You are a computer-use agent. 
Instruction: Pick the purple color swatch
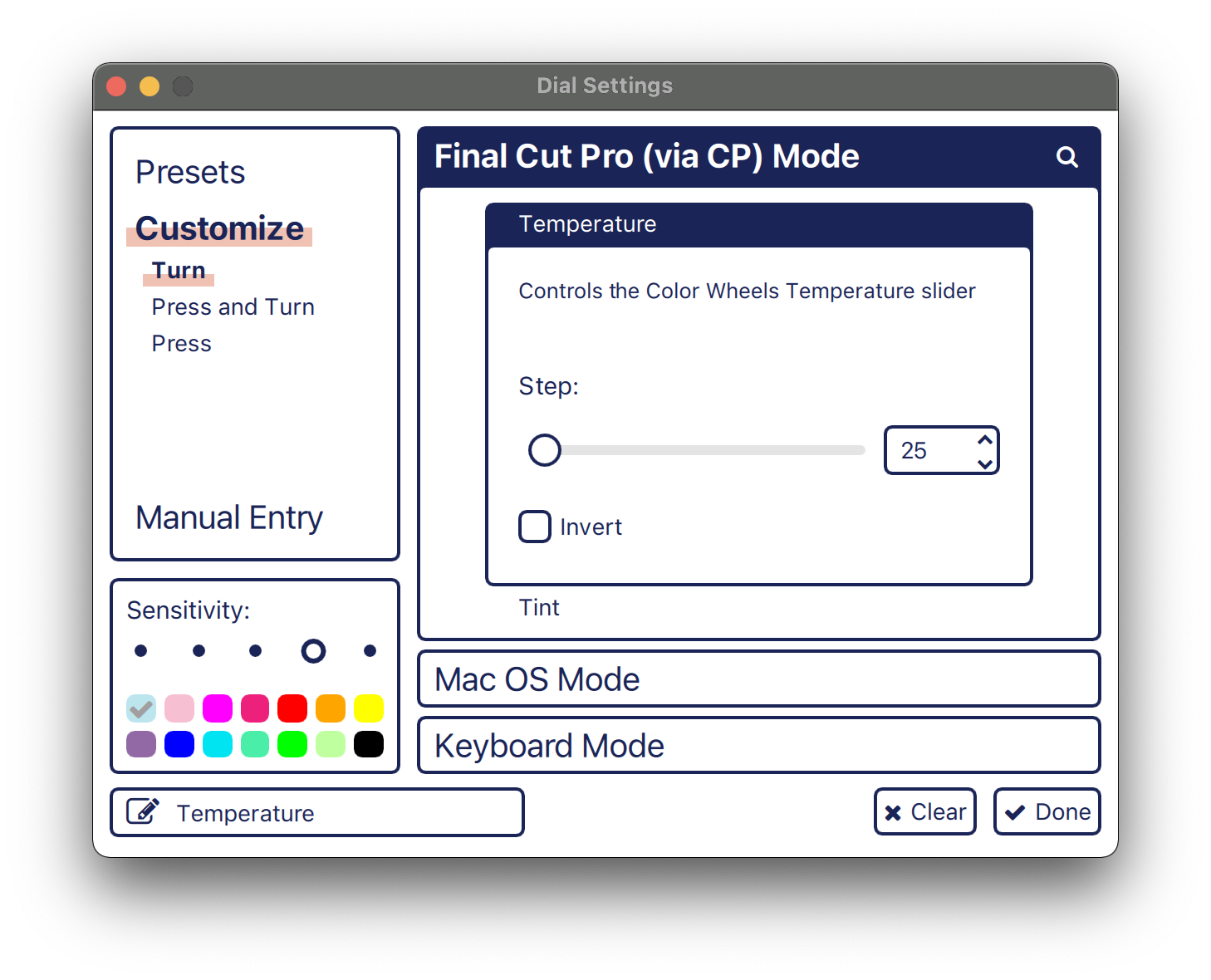pyautogui.click(x=141, y=744)
